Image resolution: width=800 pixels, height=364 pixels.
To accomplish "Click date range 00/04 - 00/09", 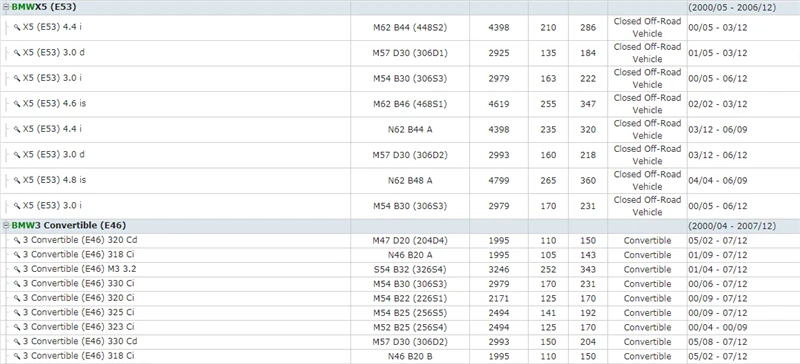I will (x=717, y=327).
